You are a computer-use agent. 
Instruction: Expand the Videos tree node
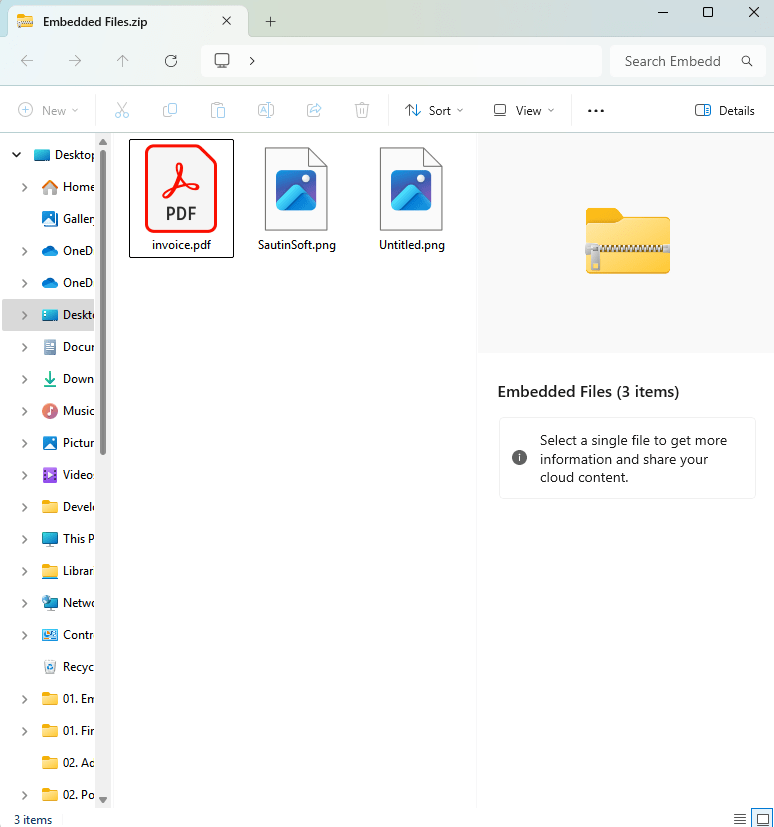click(x=24, y=475)
